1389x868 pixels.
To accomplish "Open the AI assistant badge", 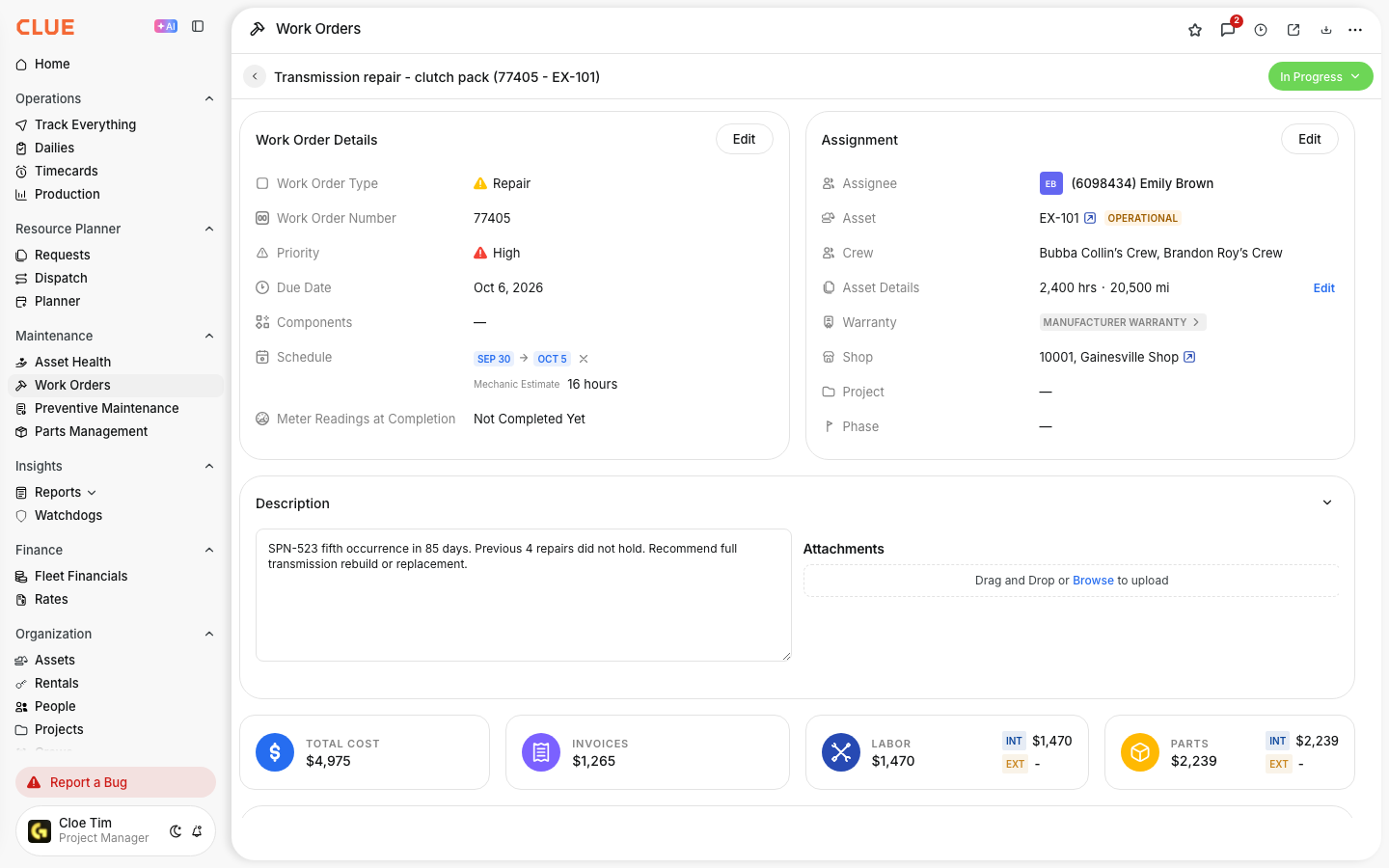I will click(x=166, y=26).
